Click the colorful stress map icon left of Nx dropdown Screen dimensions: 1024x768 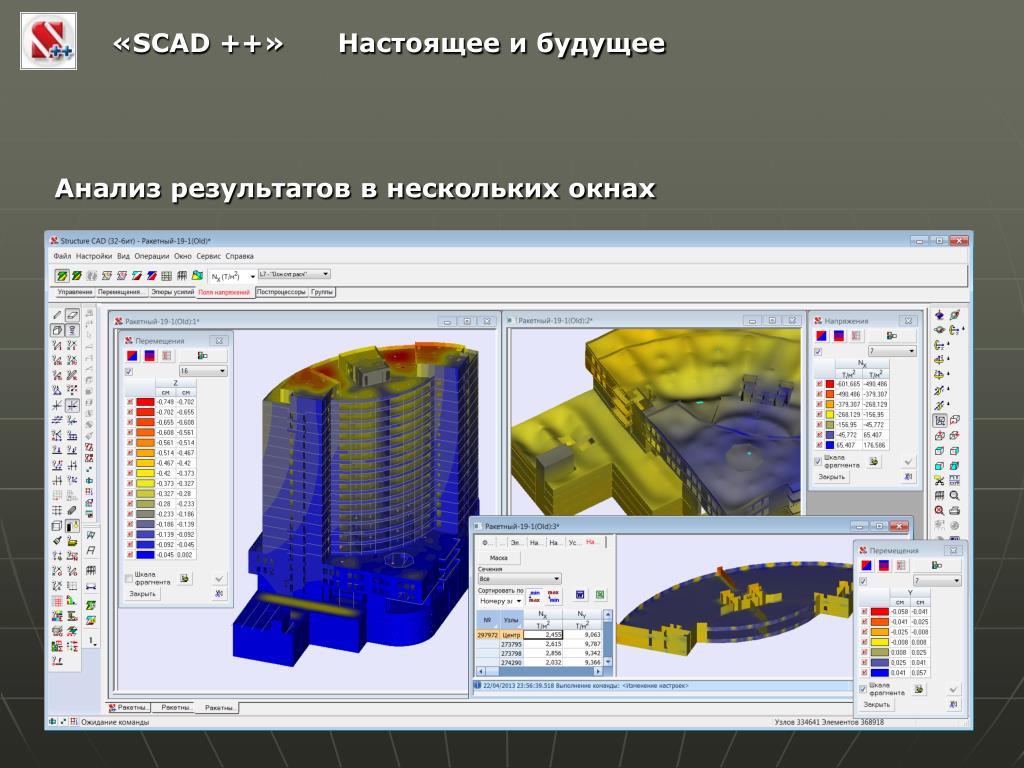197,276
